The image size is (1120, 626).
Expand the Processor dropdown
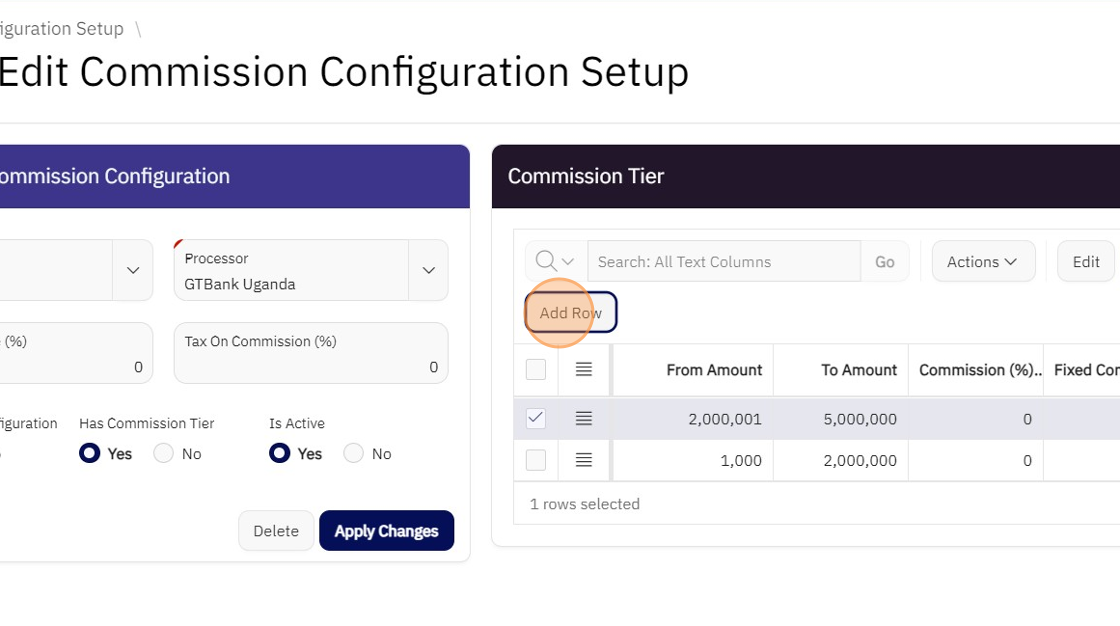click(428, 270)
